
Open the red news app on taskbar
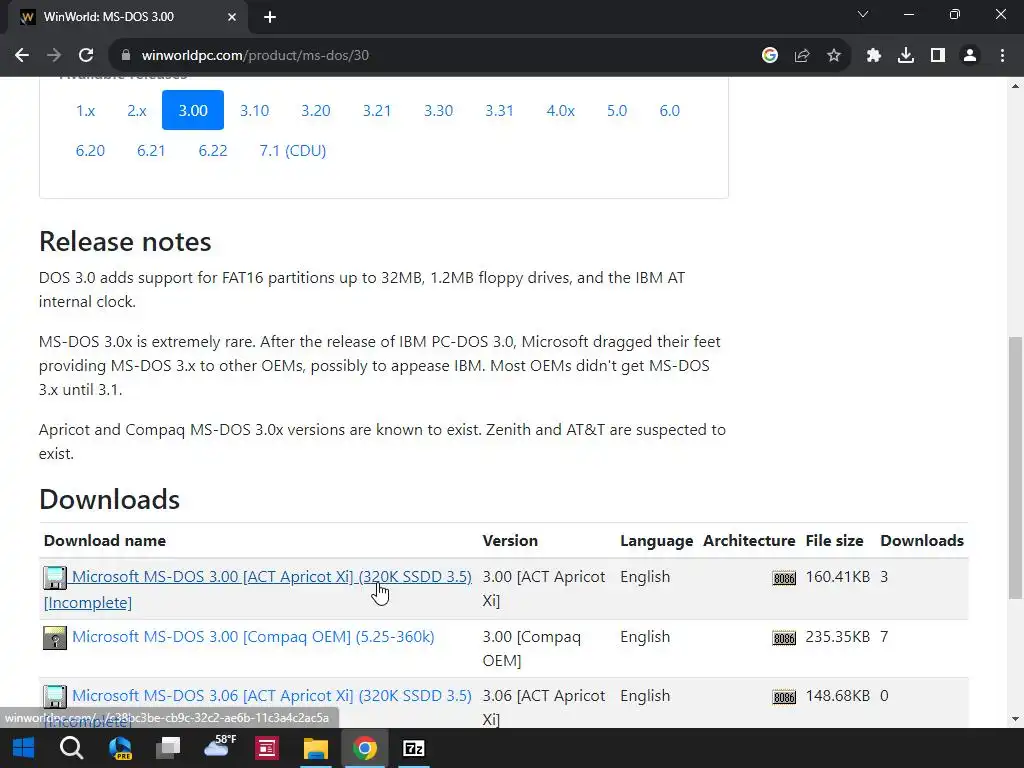pyautogui.click(x=267, y=748)
